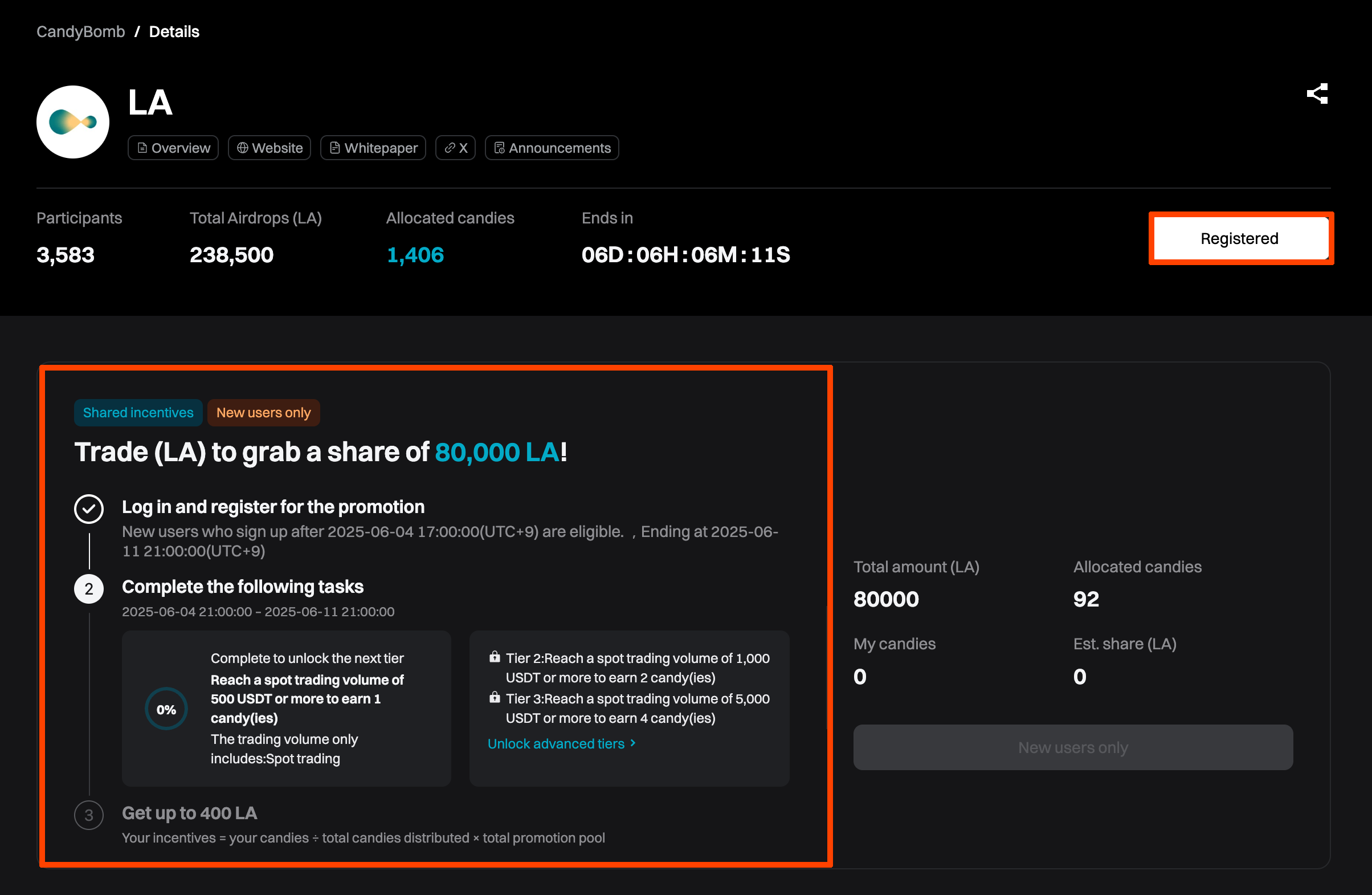Click the Ends in countdown timer
The height and width of the screenshot is (895, 1372).
click(685, 255)
